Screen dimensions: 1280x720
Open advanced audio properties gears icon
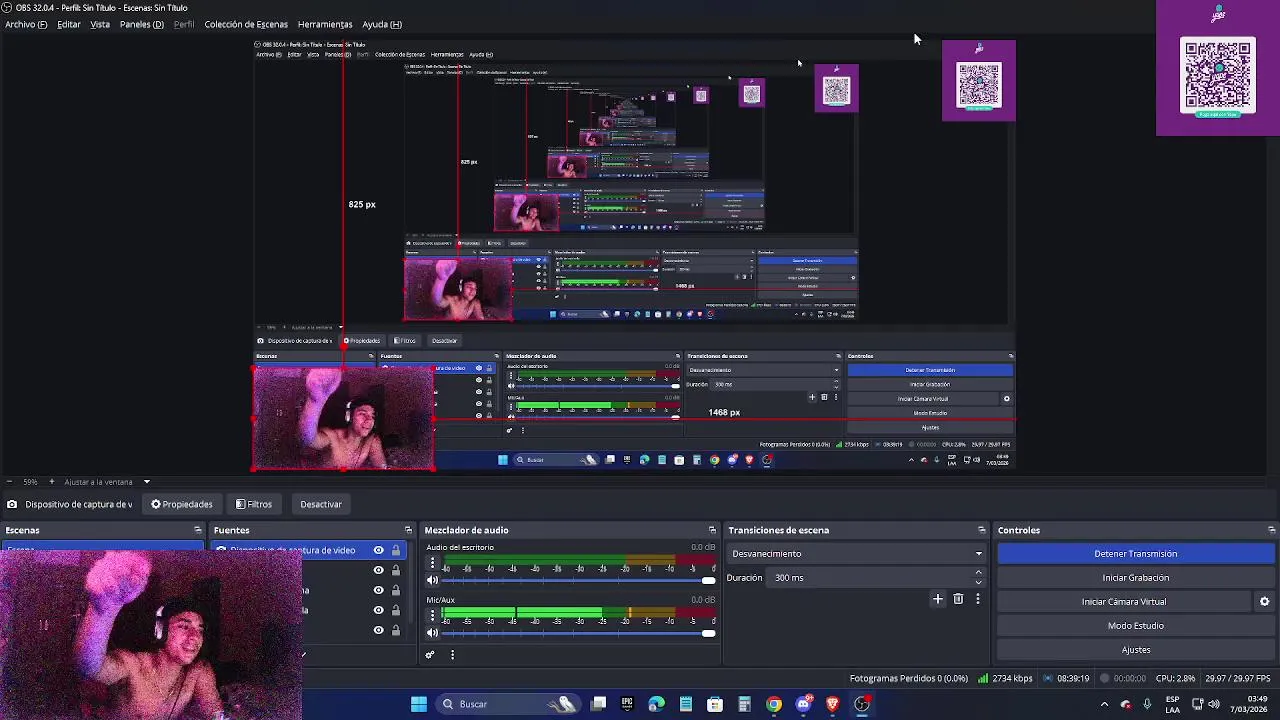(430, 655)
